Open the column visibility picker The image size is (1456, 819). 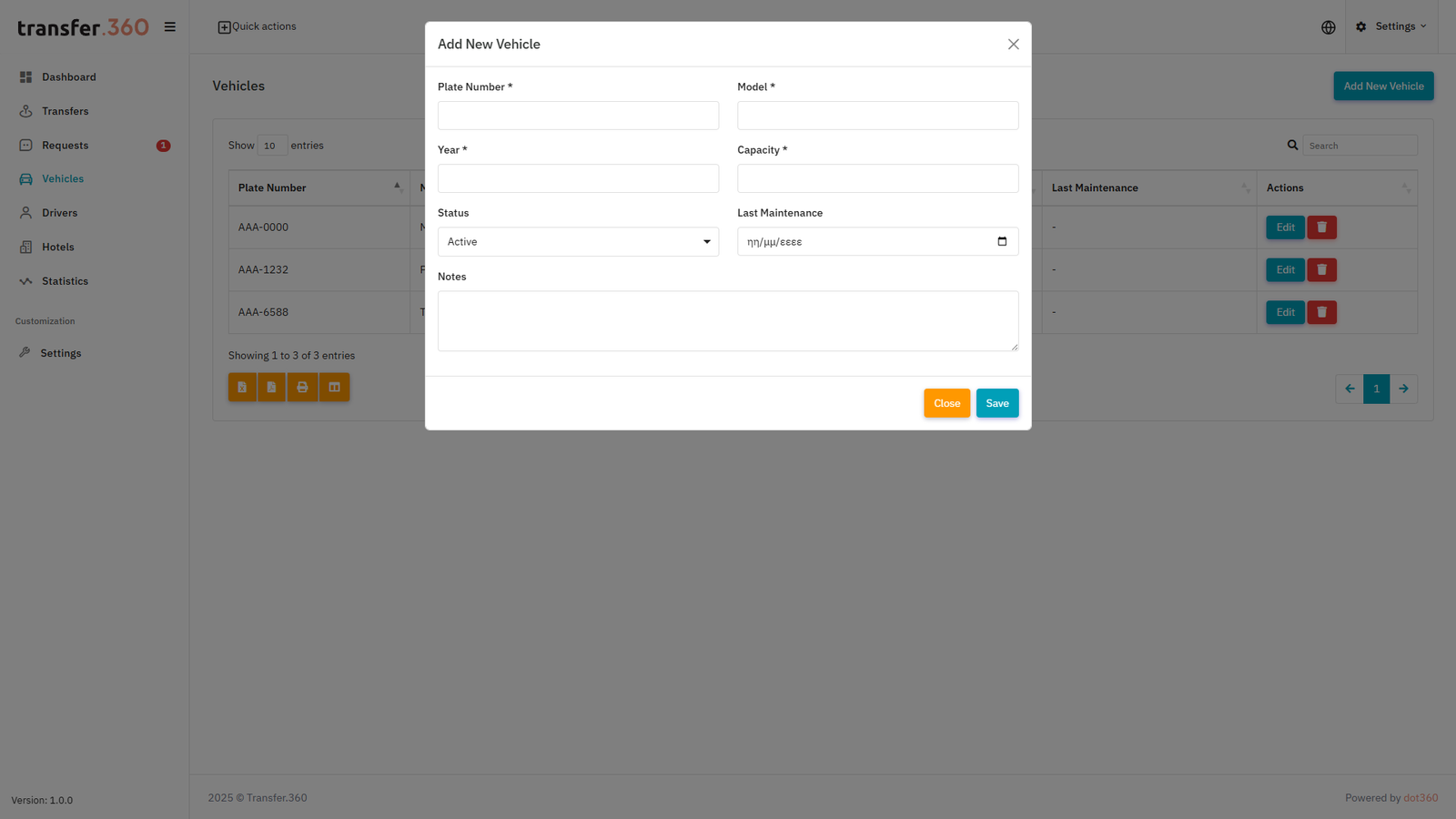333,387
